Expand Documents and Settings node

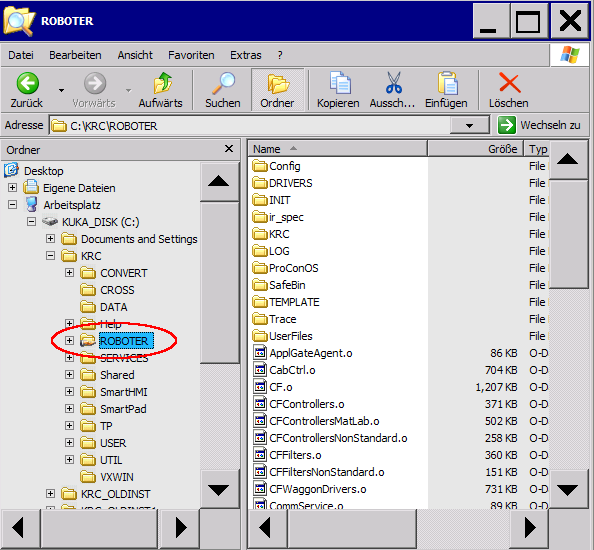[50, 239]
